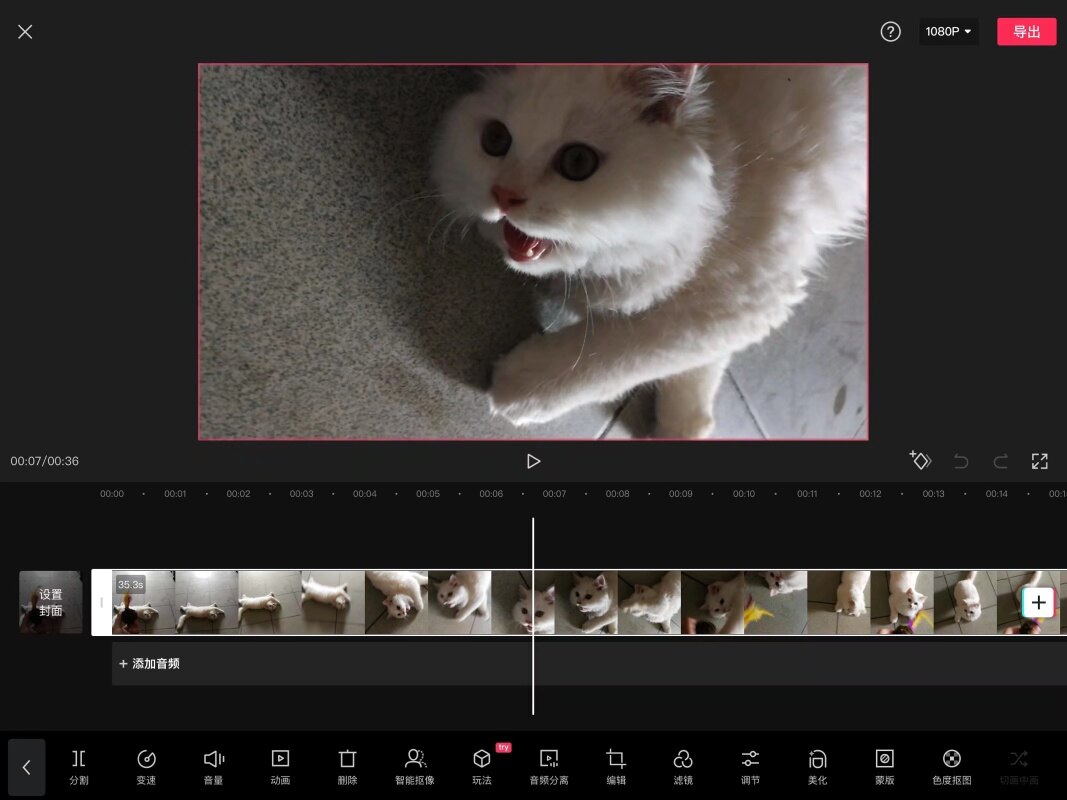The width and height of the screenshot is (1067, 800).
Task: Open the 玩法 effects tool
Action: click(x=482, y=765)
